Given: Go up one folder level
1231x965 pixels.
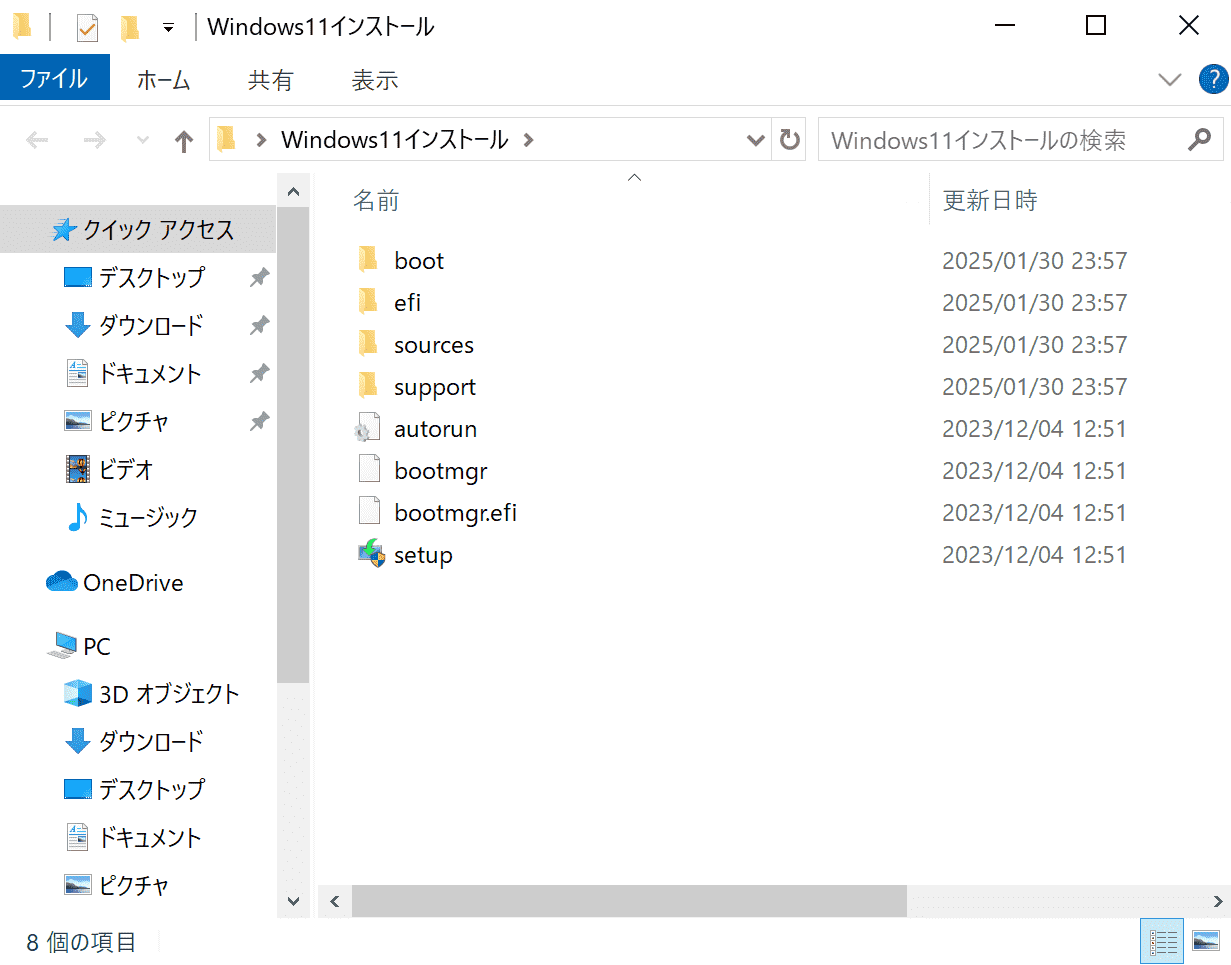Looking at the screenshot, I should click(183, 141).
